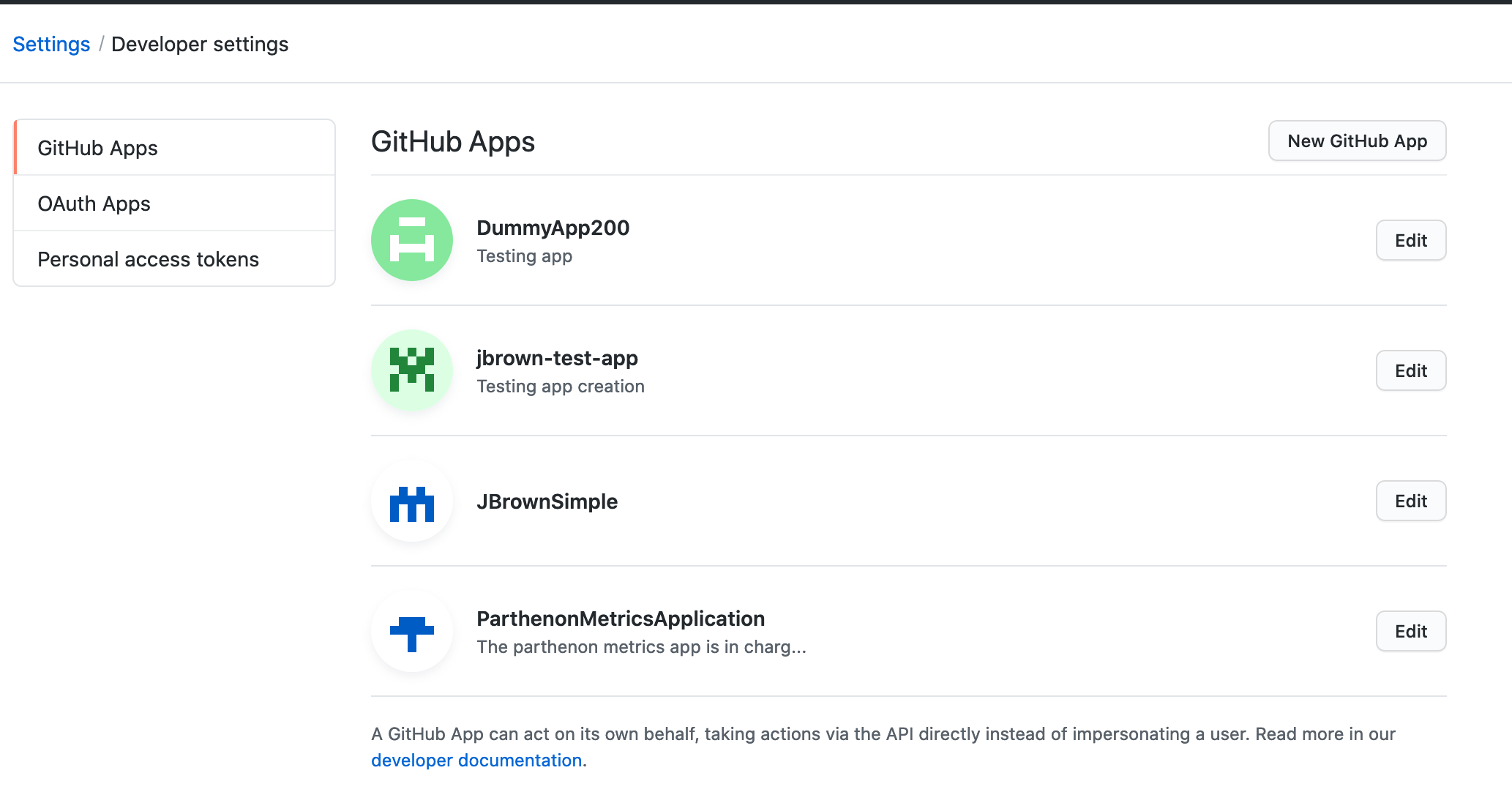Viewport: 1512px width, 803px height.
Task: Edit the jbrown-test-app app
Action: click(x=1411, y=370)
